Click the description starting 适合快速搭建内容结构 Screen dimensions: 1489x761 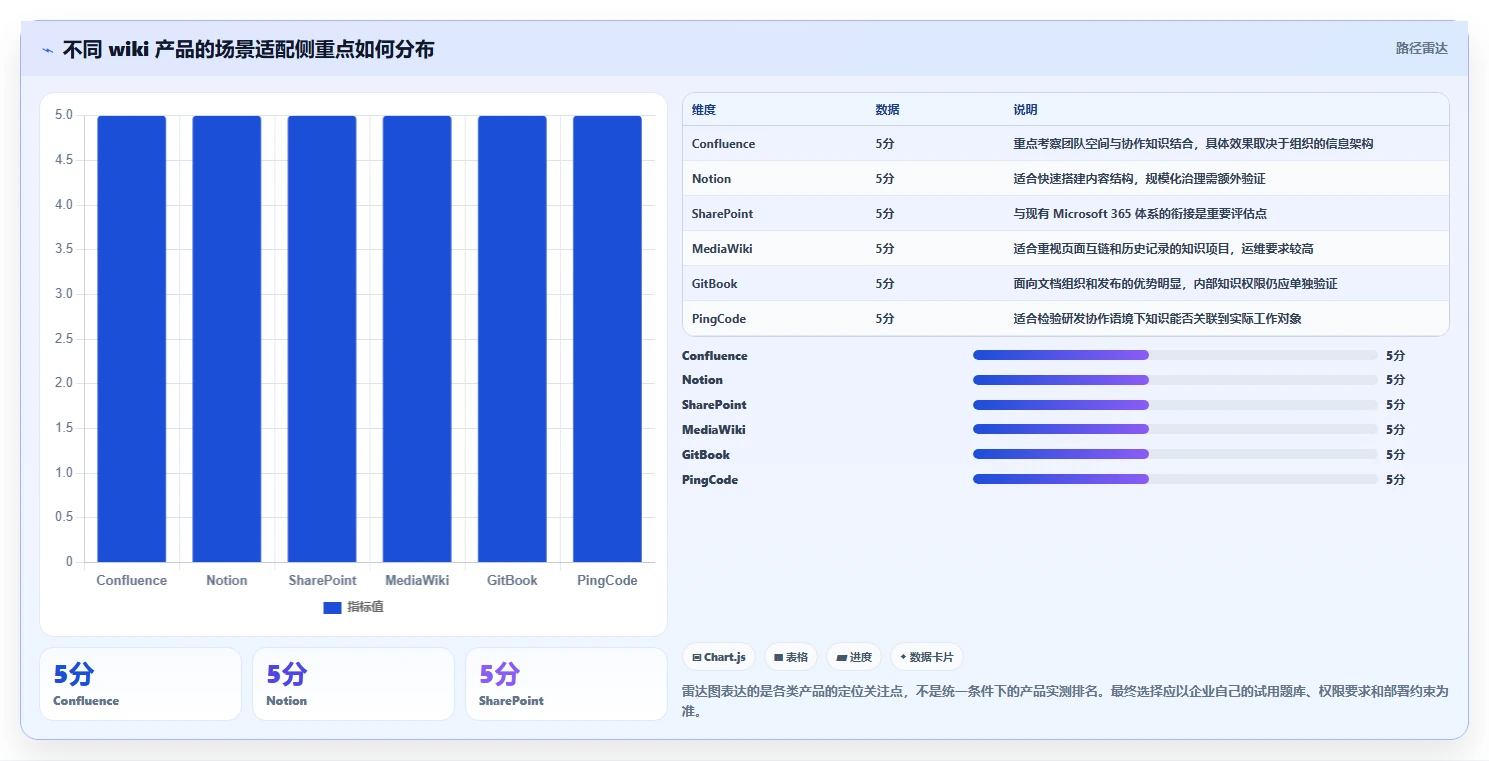tap(1139, 179)
